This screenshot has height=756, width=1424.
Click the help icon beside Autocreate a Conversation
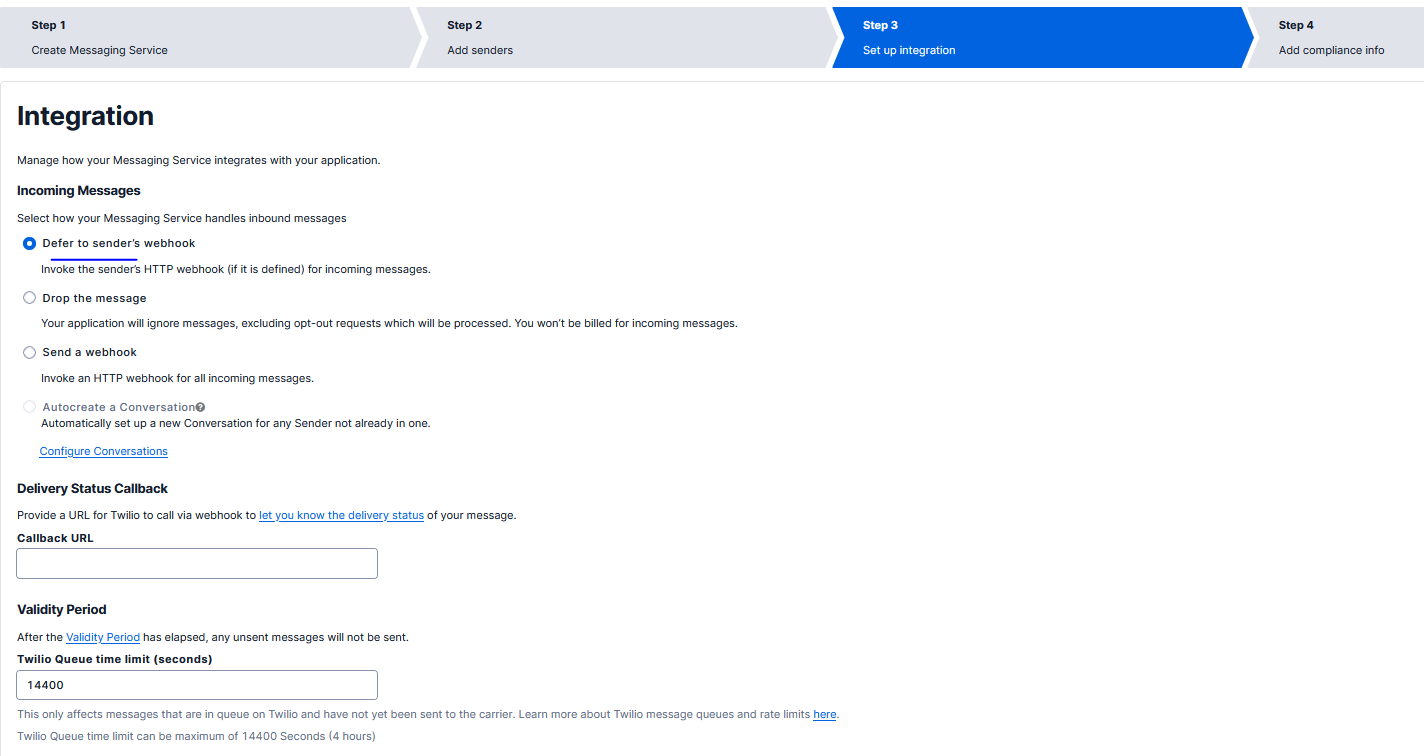coord(201,407)
